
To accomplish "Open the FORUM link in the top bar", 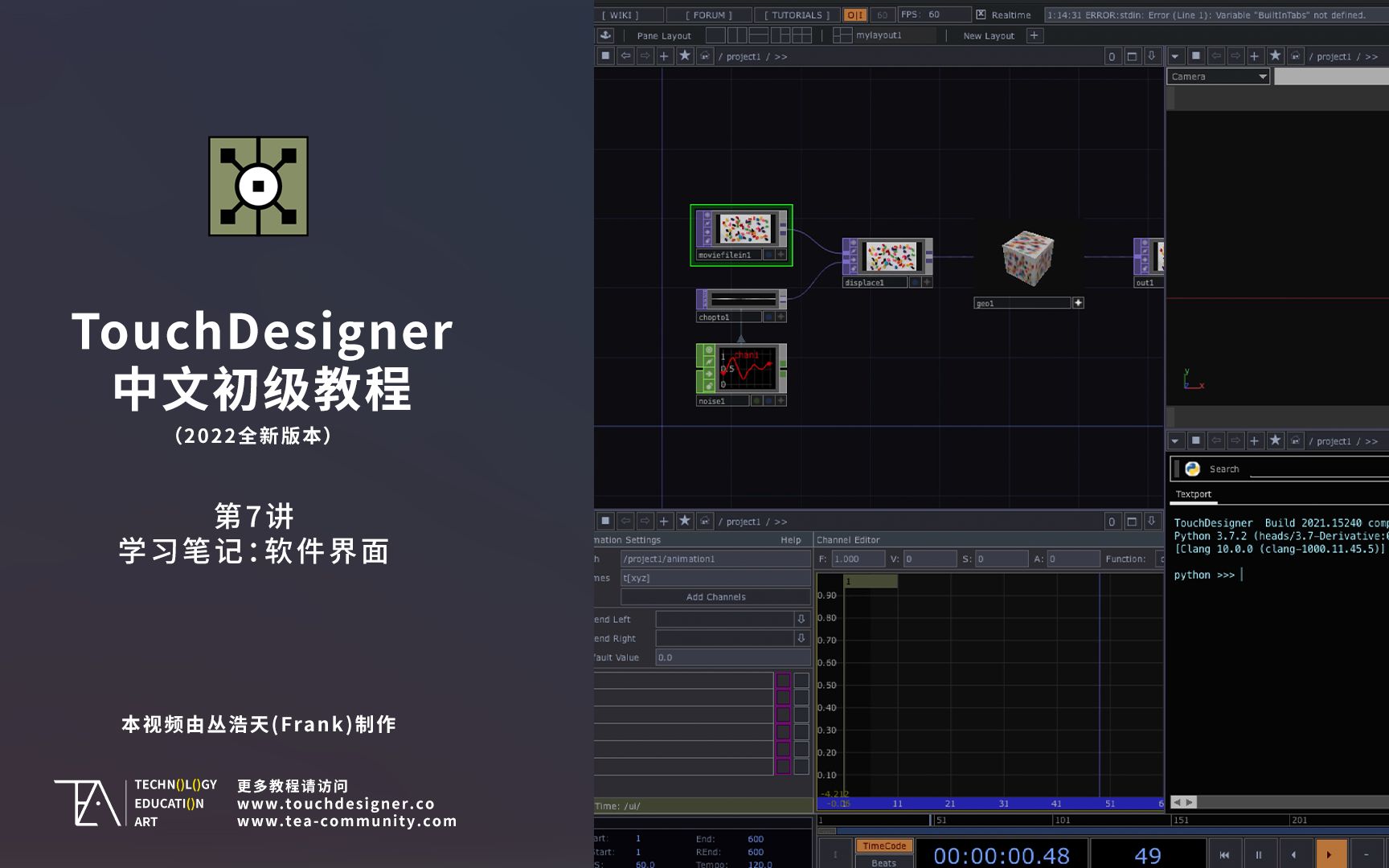I will pyautogui.click(x=709, y=14).
